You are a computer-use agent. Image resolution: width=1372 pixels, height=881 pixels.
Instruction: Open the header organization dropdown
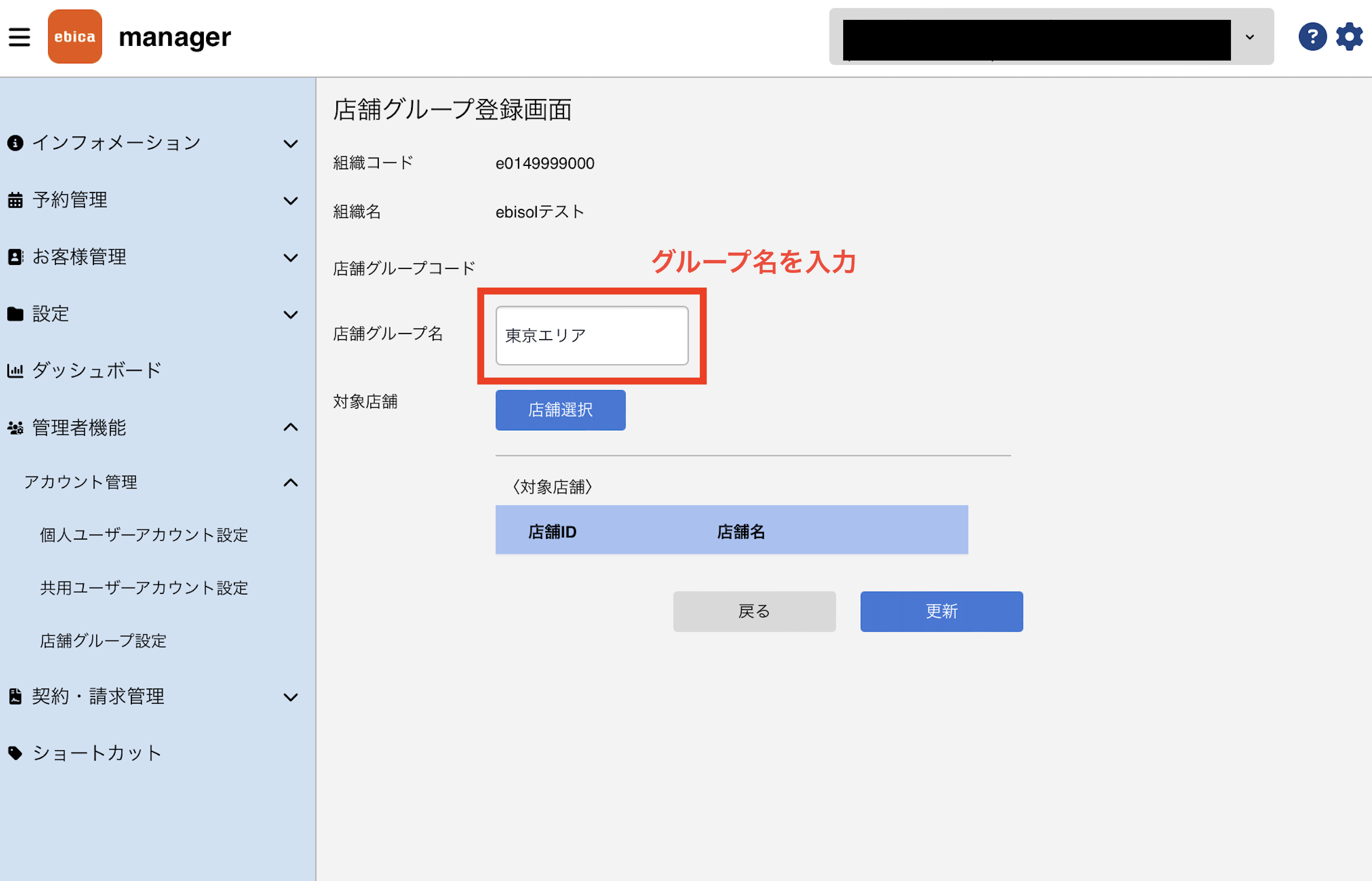click(x=1052, y=37)
